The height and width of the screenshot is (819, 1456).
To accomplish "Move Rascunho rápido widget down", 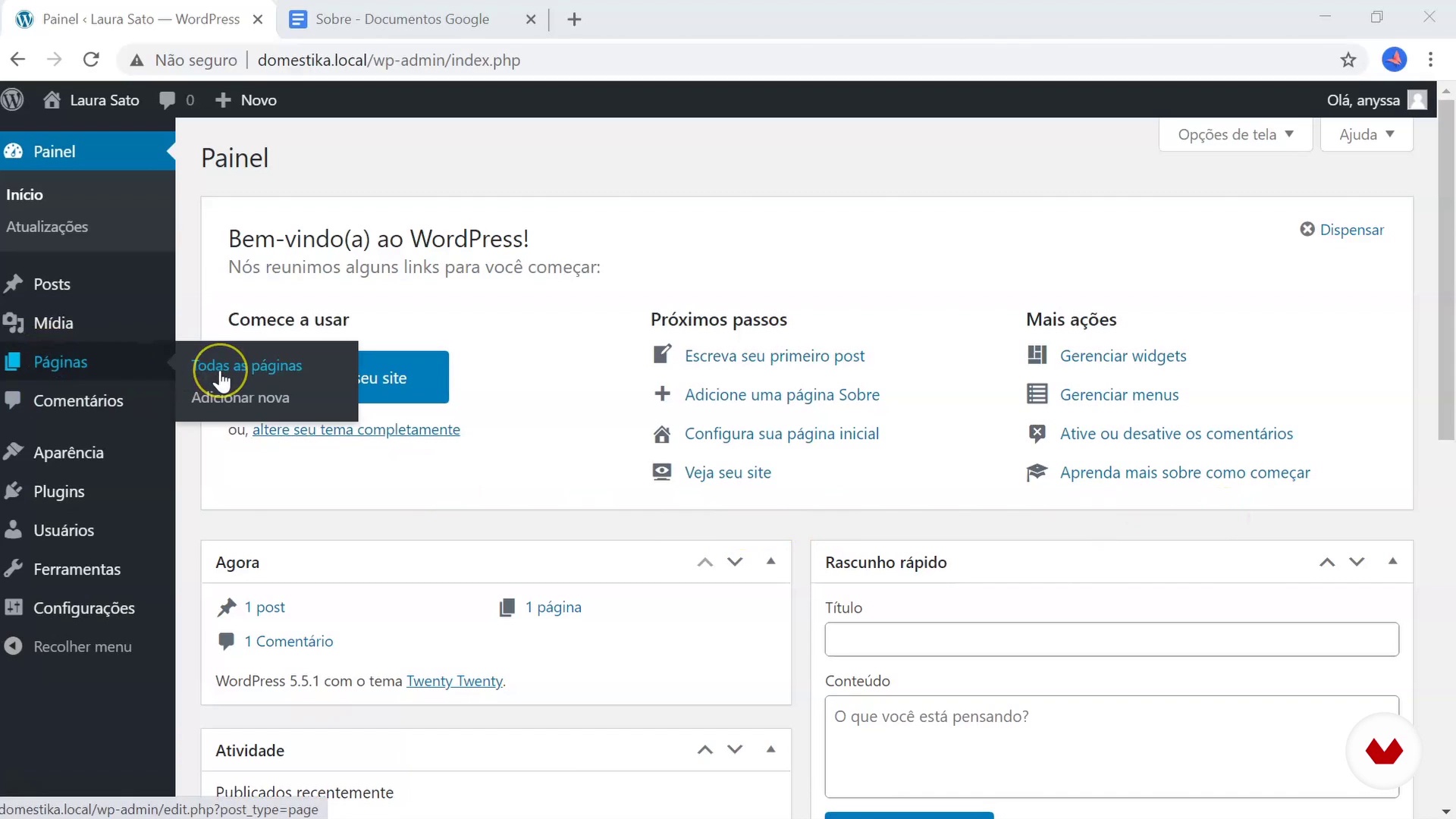I will pyautogui.click(x=1357, y=562).
